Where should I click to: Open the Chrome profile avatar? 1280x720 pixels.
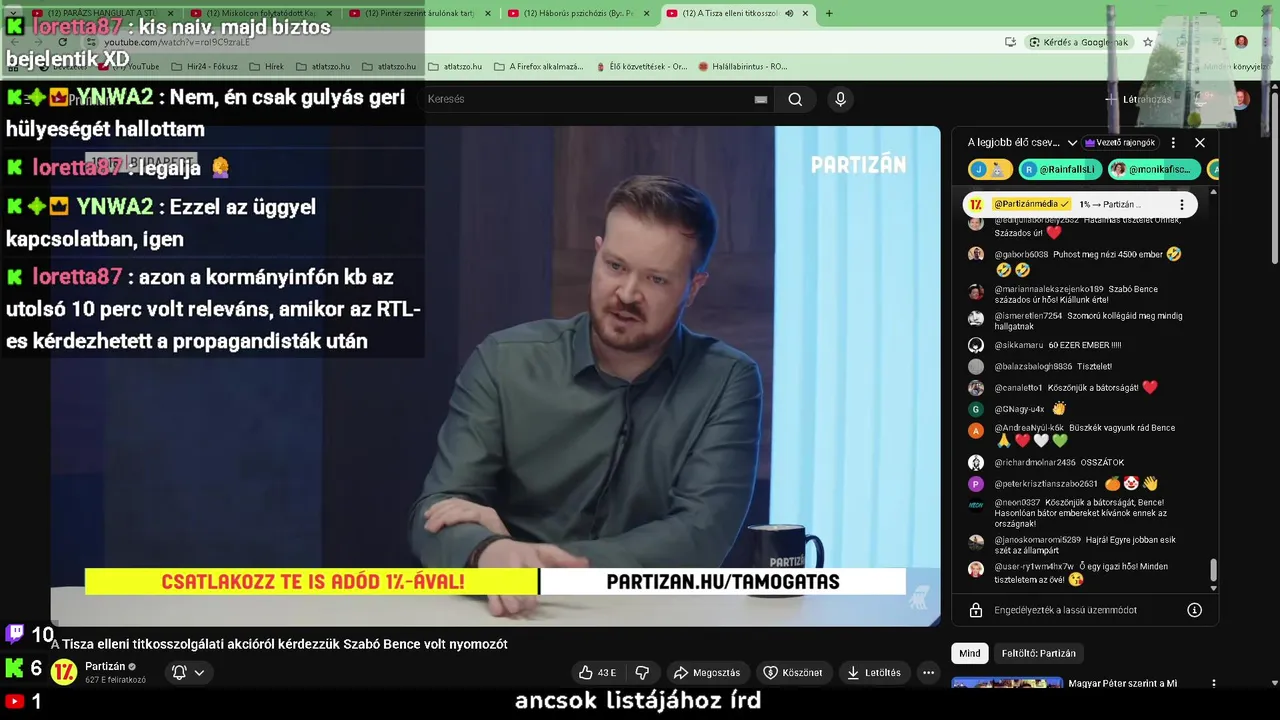(x=1241, y=42)
